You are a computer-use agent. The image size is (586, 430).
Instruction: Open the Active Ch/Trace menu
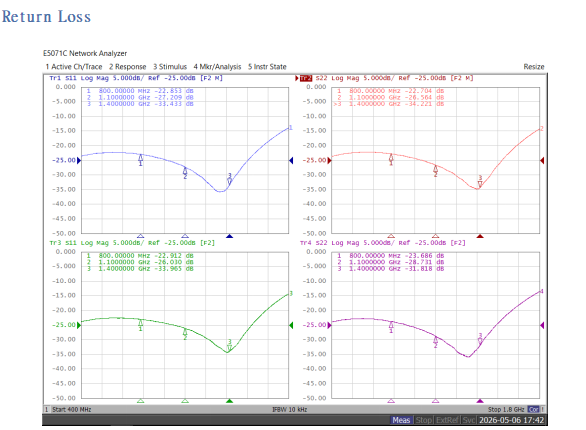(74, 66)
